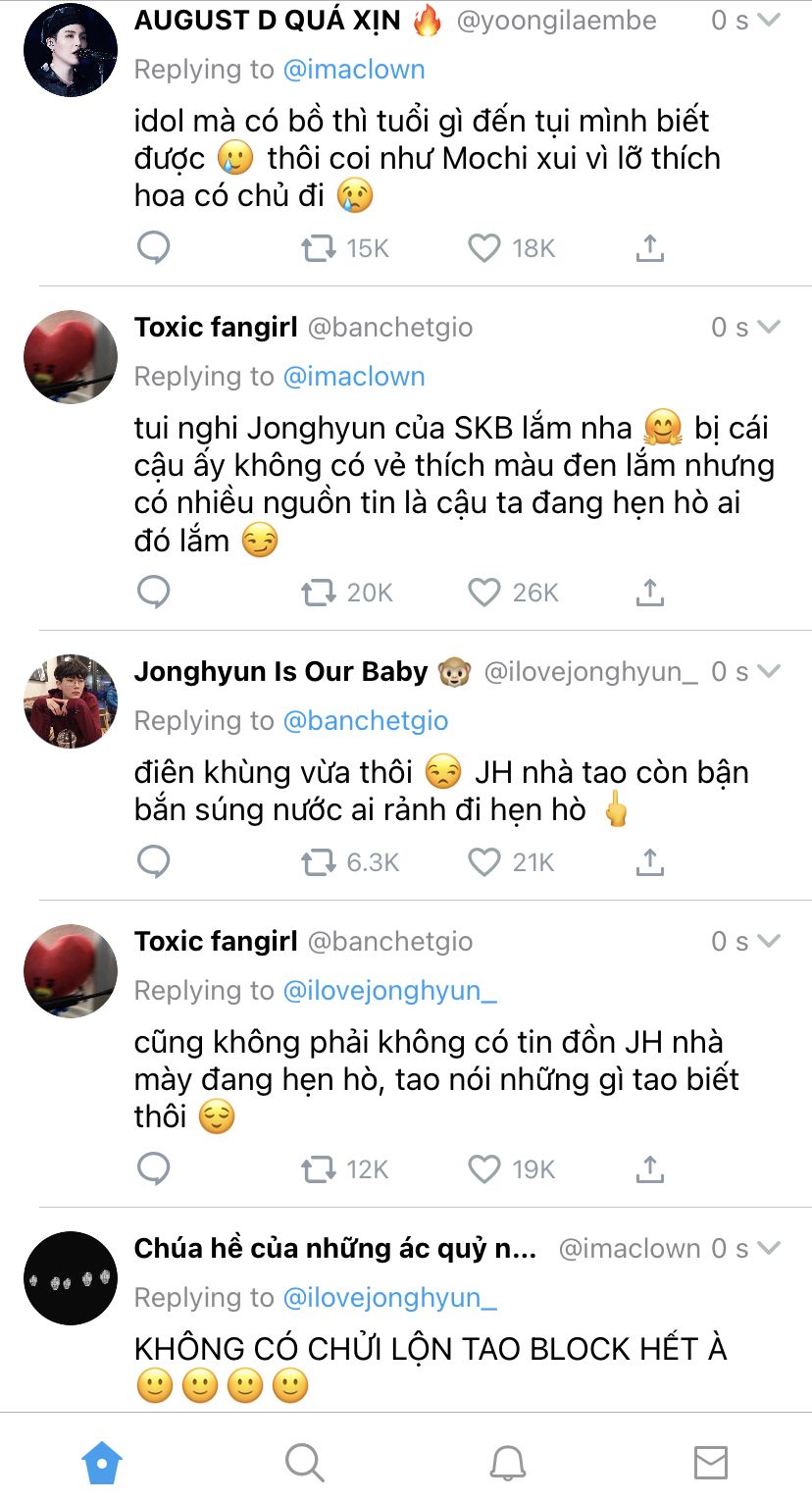
Task: Share the @yoongilaembe tweet
Action: [649, 248]
